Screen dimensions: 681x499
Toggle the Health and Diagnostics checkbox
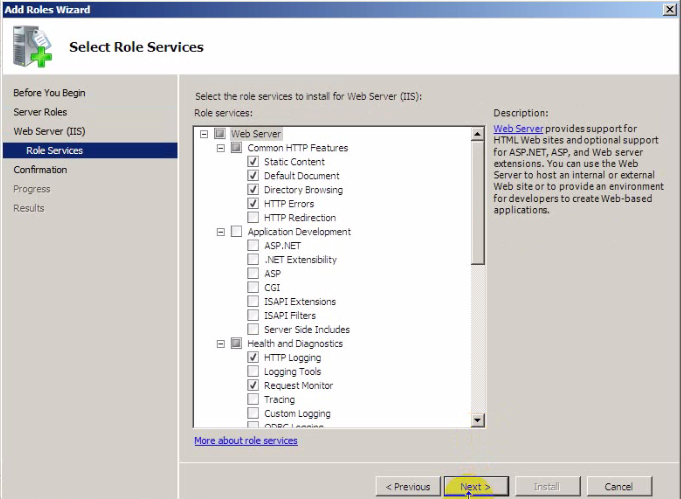236,344
